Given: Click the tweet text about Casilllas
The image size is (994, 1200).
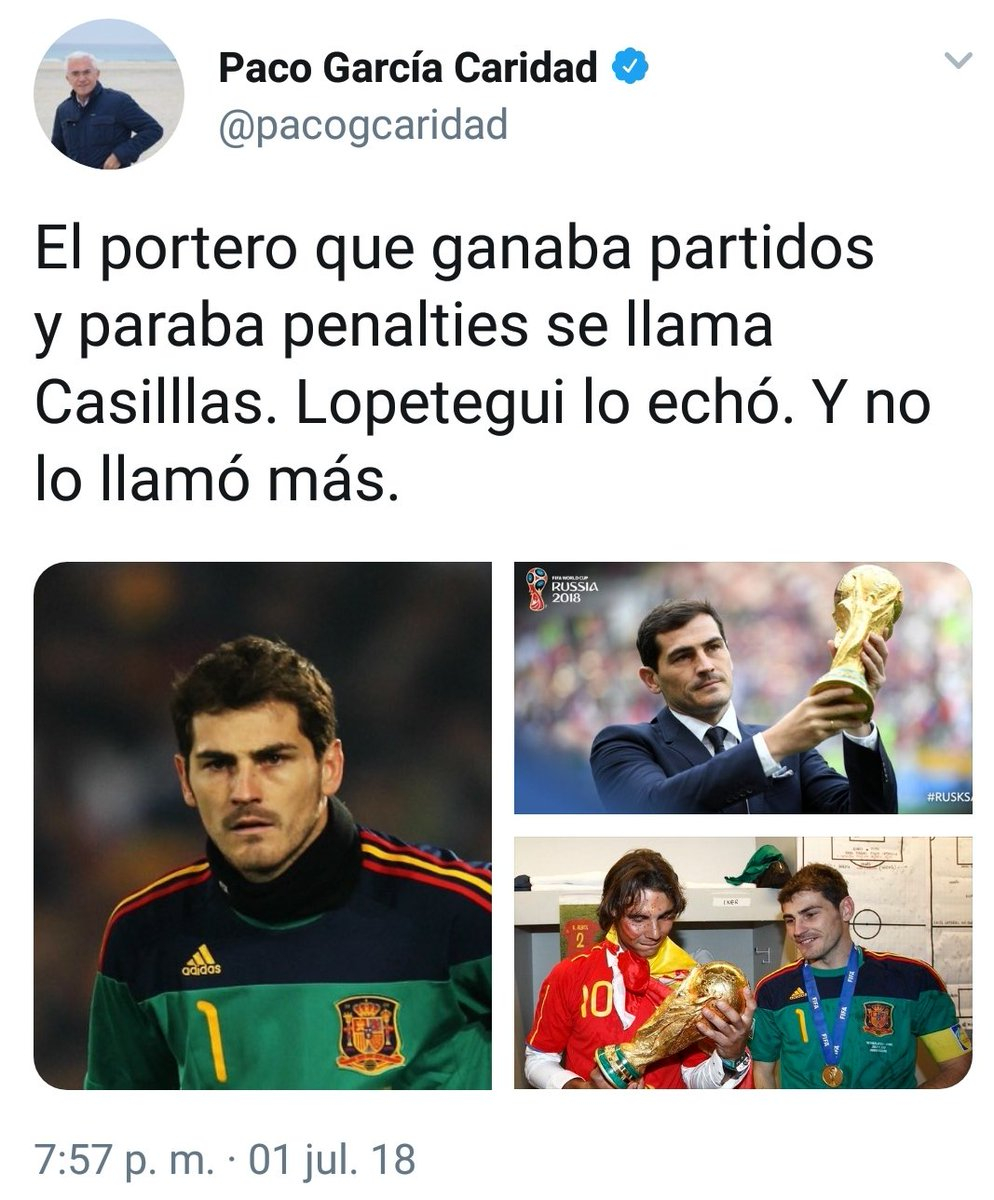Looking at the screenshot, I should pyautogui.click(x=483, y=365).
